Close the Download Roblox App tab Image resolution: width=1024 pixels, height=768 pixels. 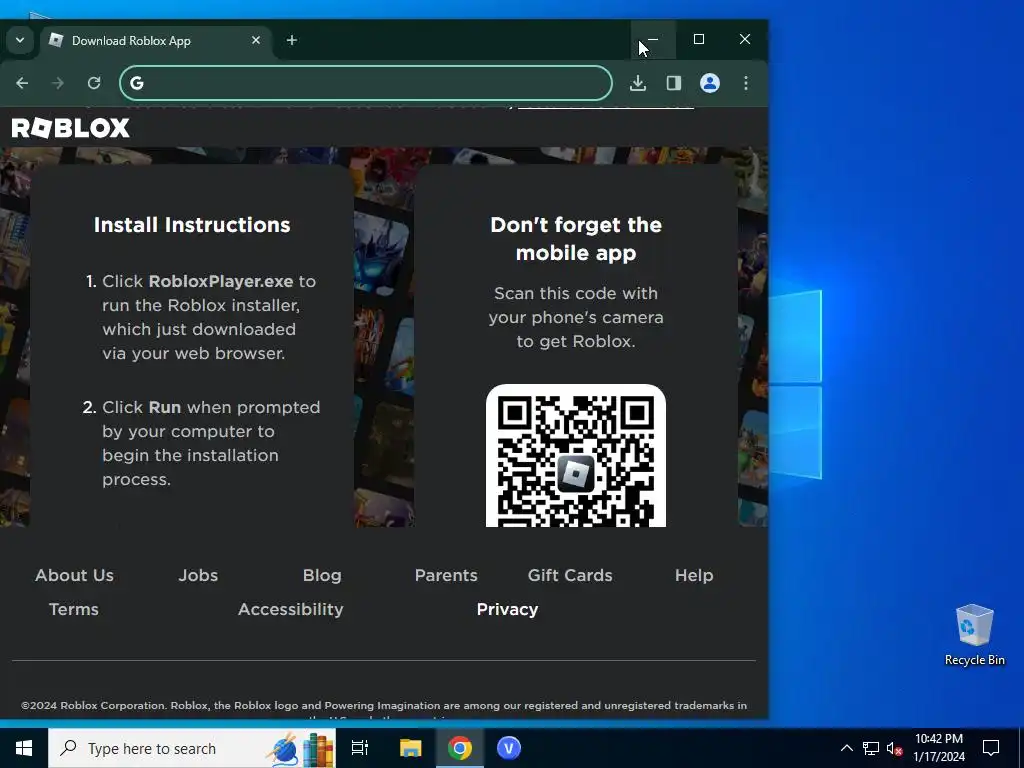(256, 40)
